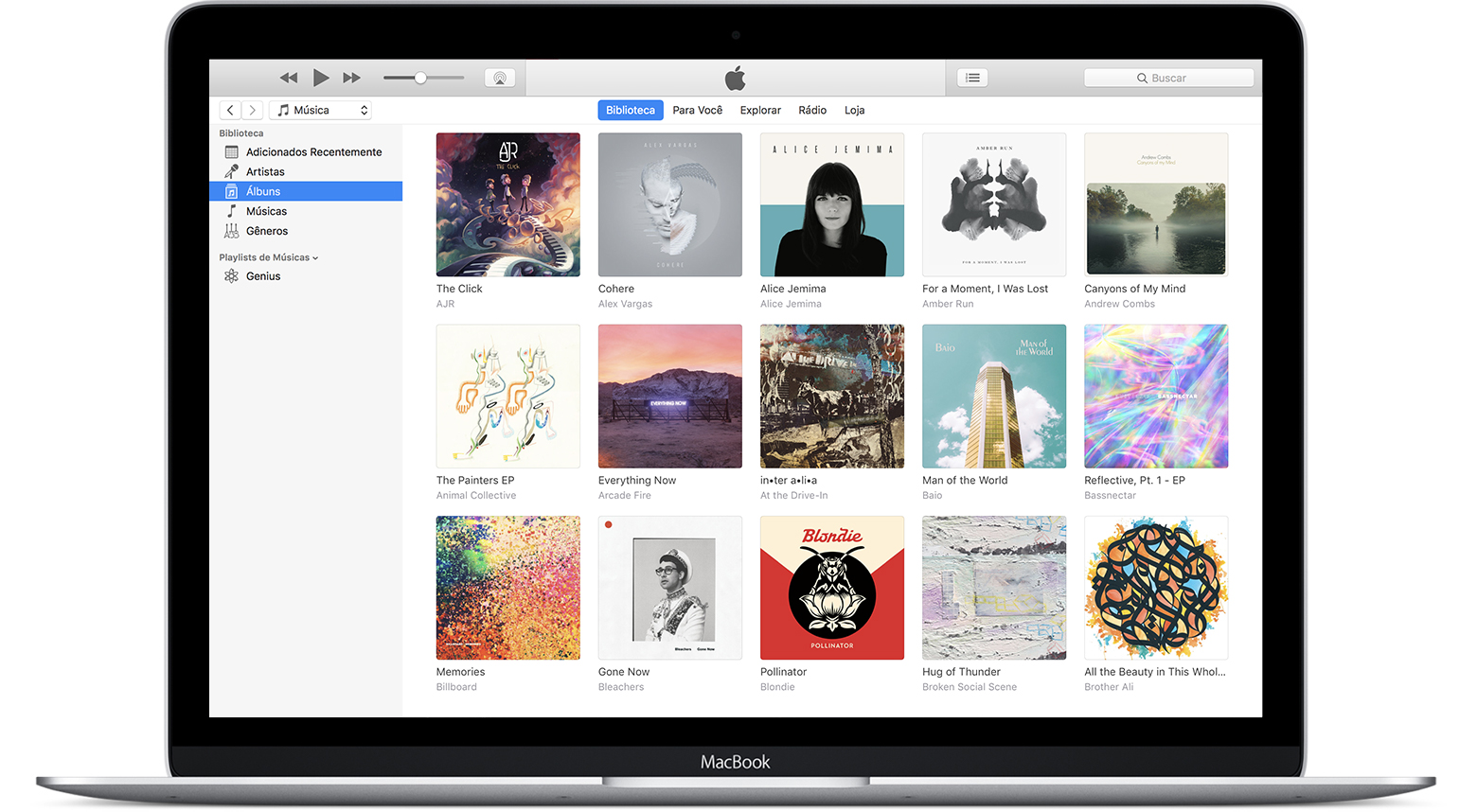Click the Hug of Thunder title text
The image size is (1477, 812).
coord(961,672)
